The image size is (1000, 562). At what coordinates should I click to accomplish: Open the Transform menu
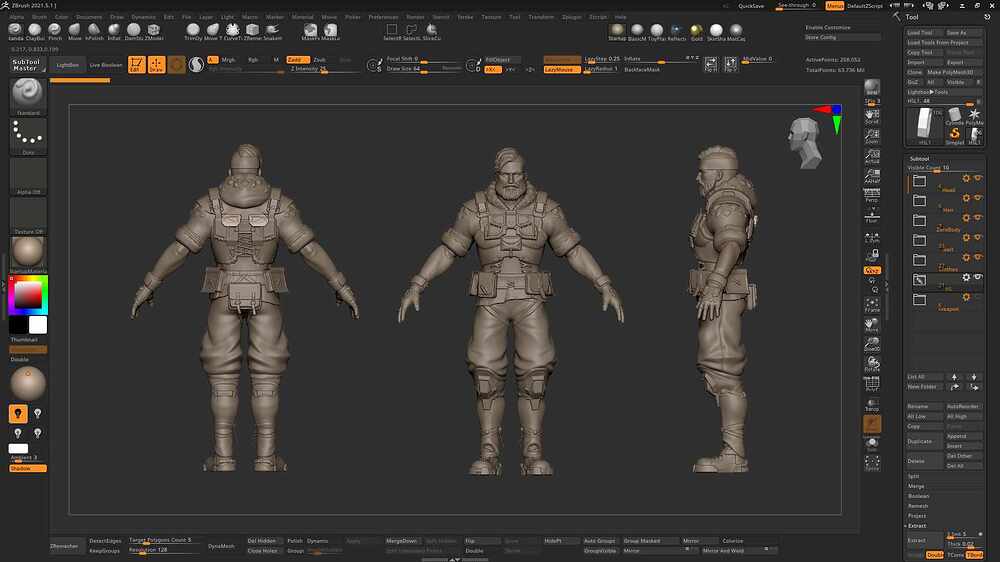tap(541, 17)
